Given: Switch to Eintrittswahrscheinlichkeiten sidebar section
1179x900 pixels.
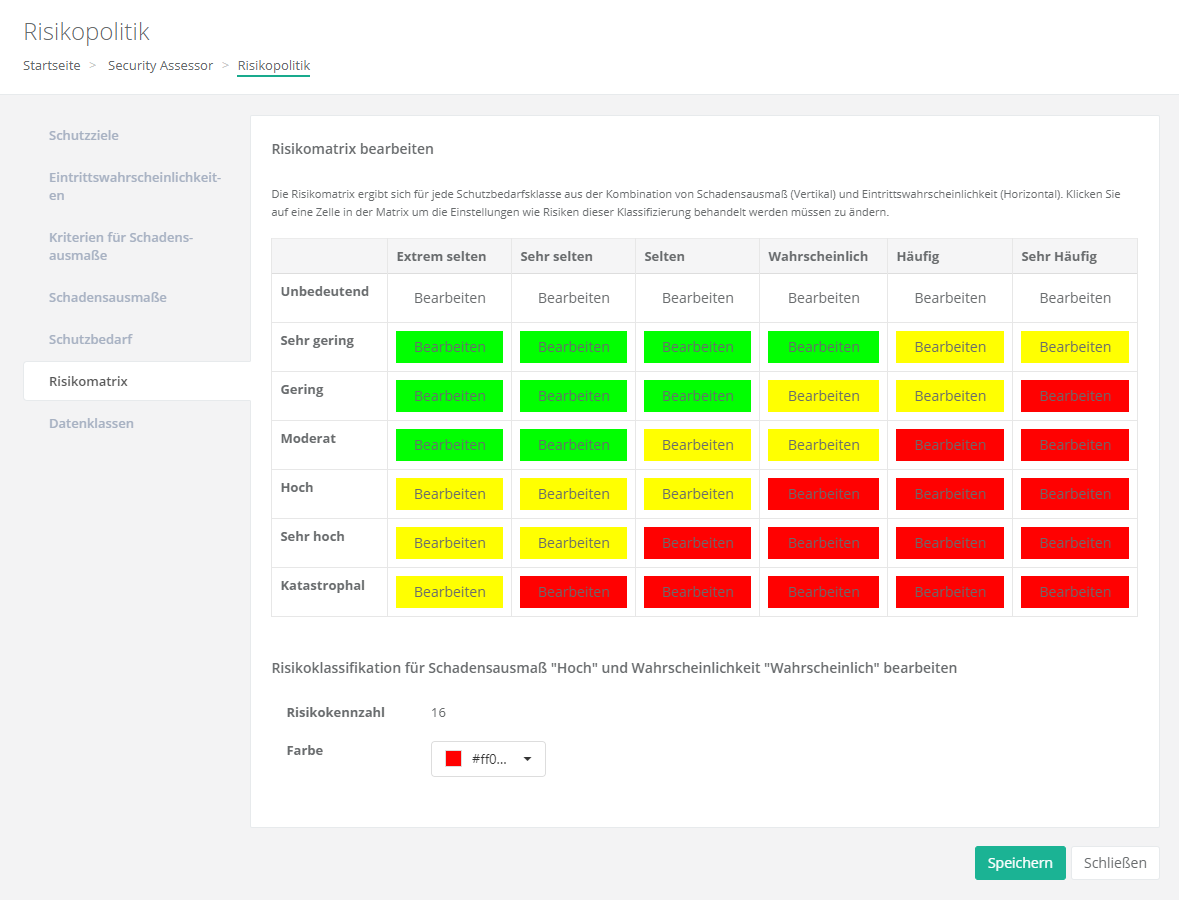Looking at the screenshot, I should [x=134, y=186].
